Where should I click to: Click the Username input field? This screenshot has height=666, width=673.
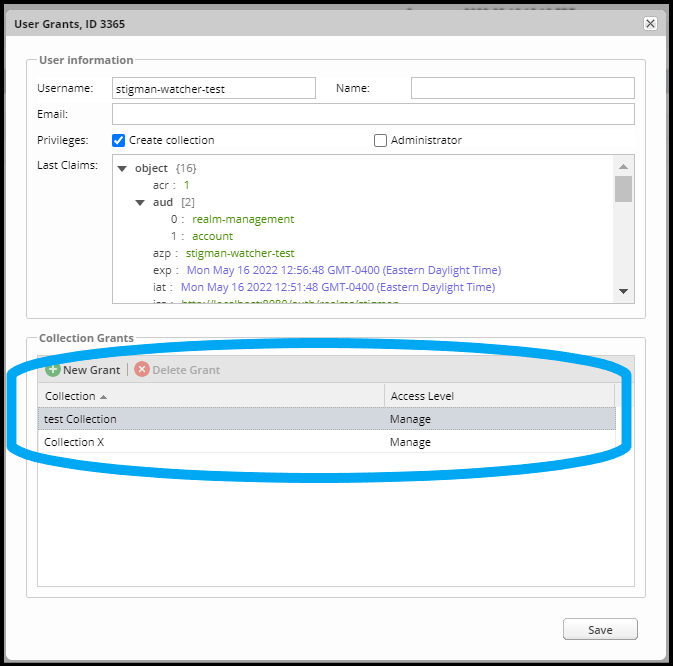[214, 88]
